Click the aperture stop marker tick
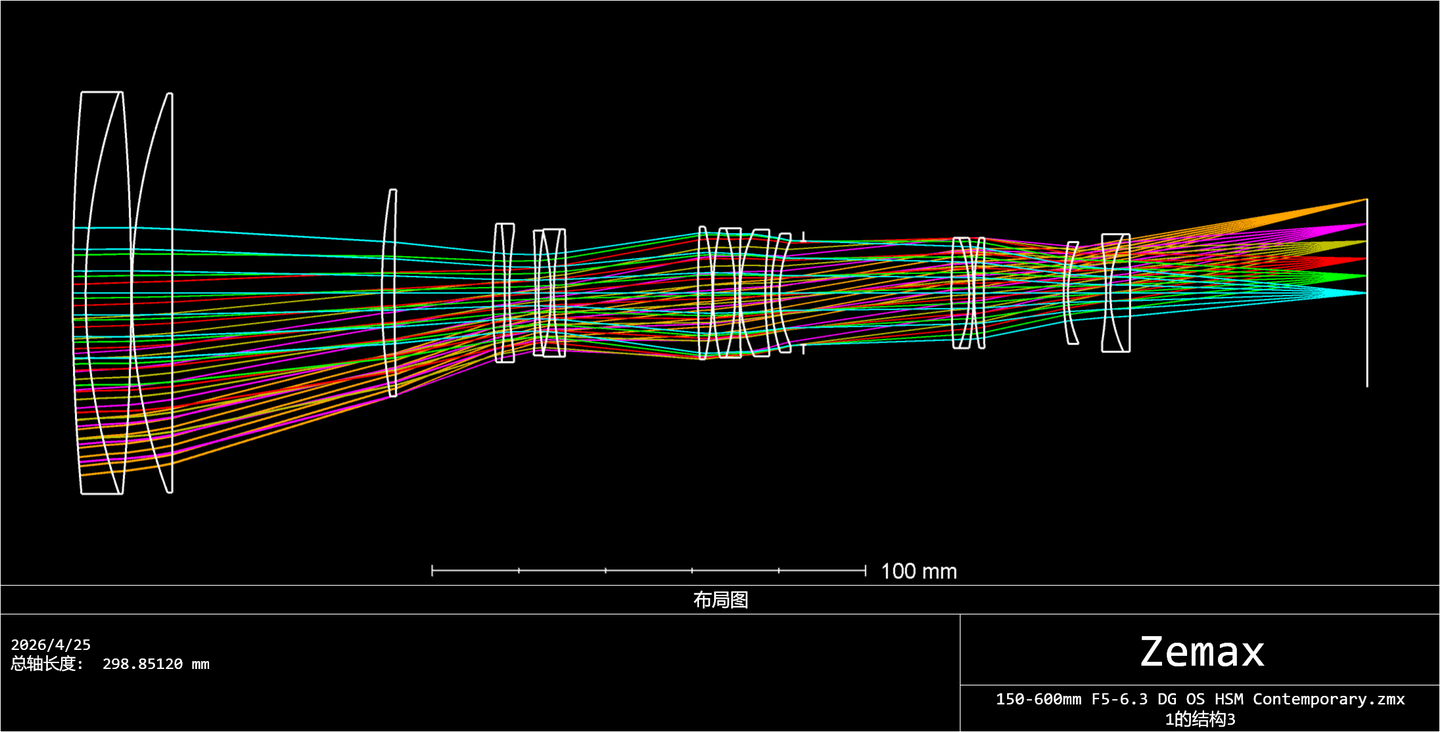 click(x=803, y=237)
